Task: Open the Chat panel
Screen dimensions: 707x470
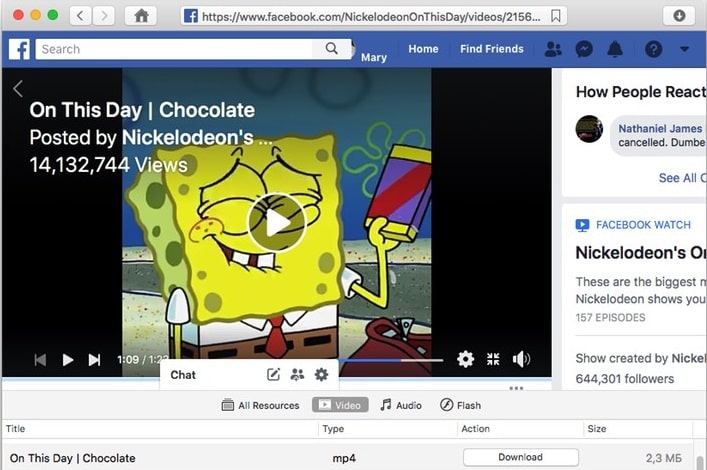Action: (x=183, y=375)
